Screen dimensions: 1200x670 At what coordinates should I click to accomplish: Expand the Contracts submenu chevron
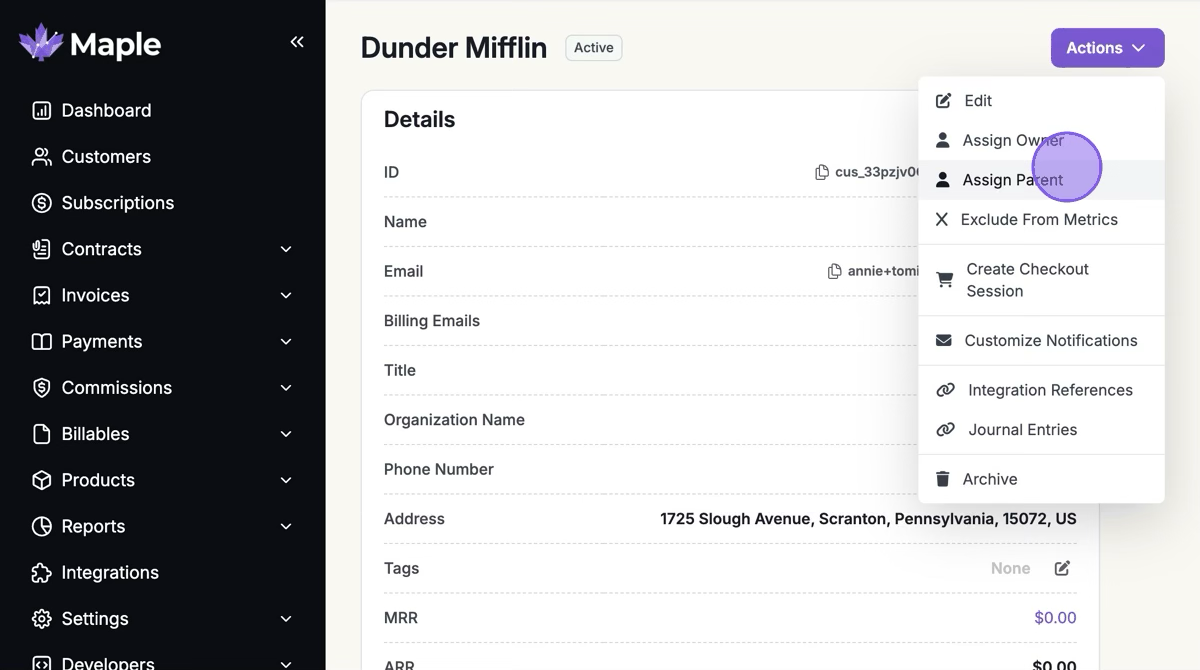(286, 249)
